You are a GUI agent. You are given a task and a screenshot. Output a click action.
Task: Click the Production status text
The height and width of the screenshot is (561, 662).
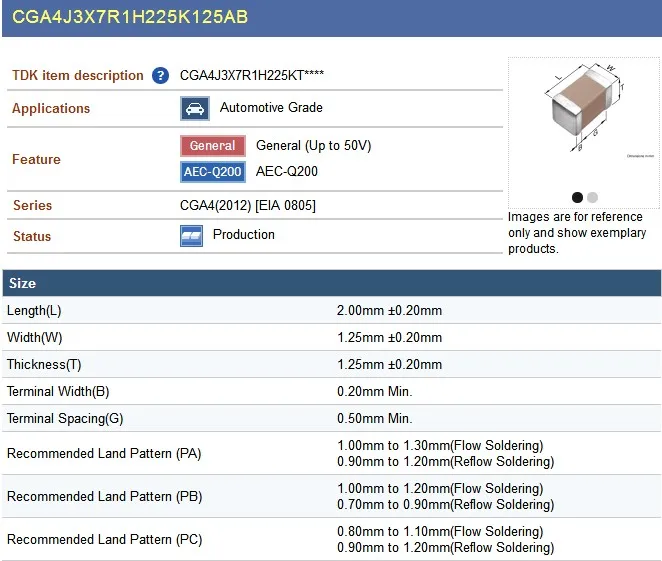tap(244, 234)
